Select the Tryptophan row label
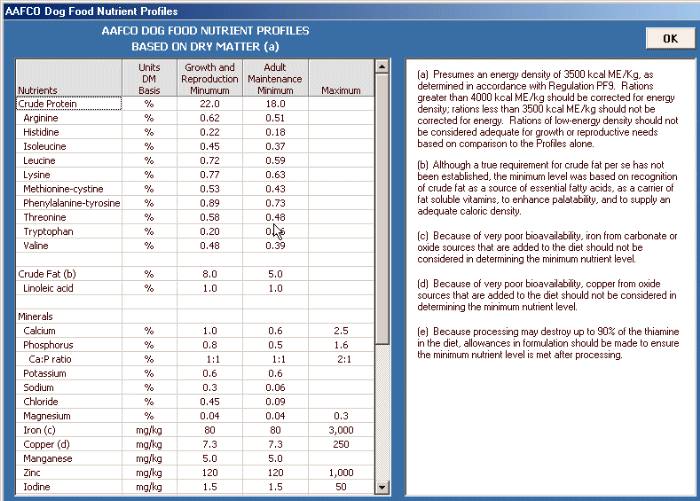Viewport: 700px width, 501px height. click(48, 232)
